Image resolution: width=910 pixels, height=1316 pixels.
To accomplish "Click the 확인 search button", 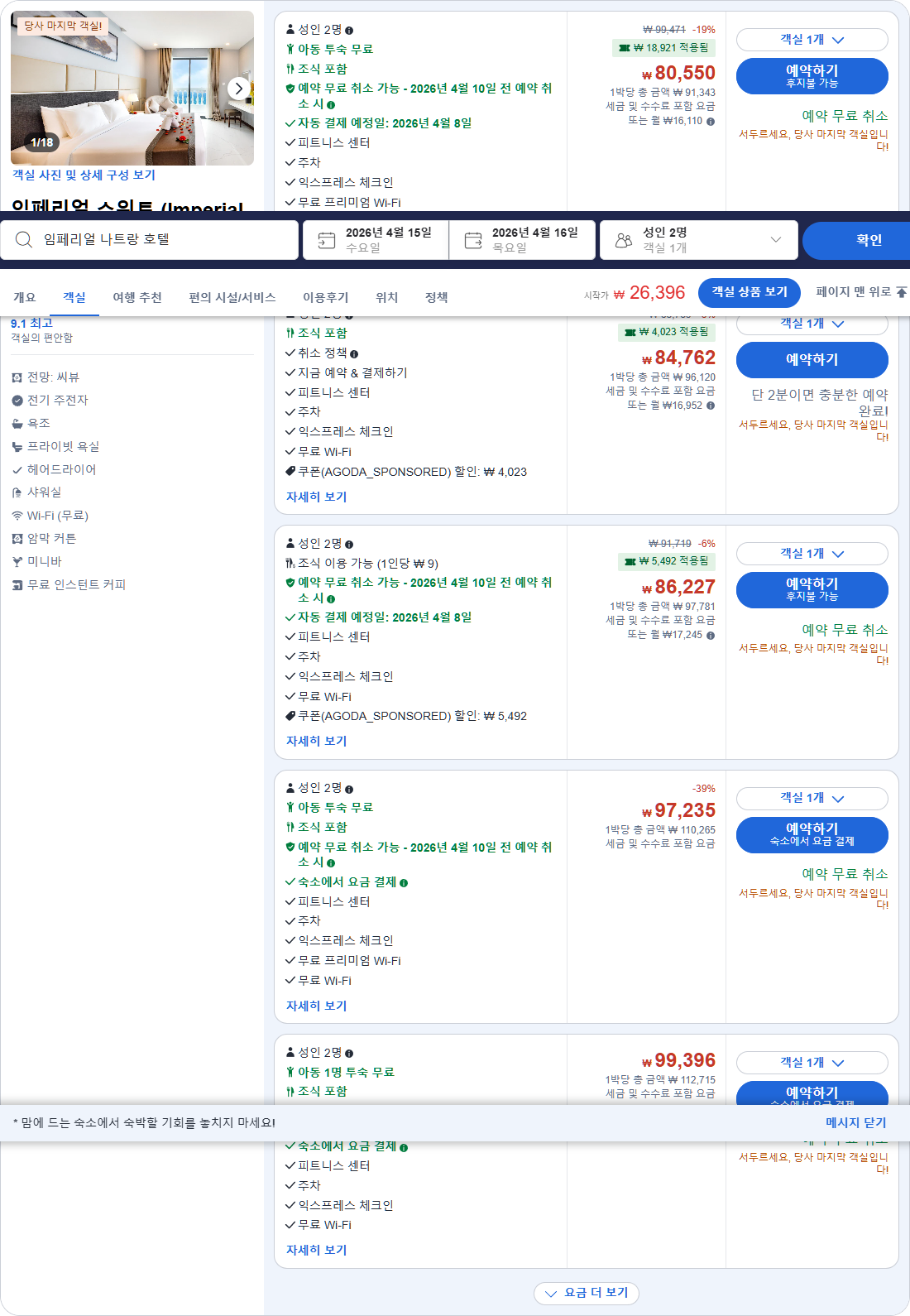I will (x=856, y=241).
